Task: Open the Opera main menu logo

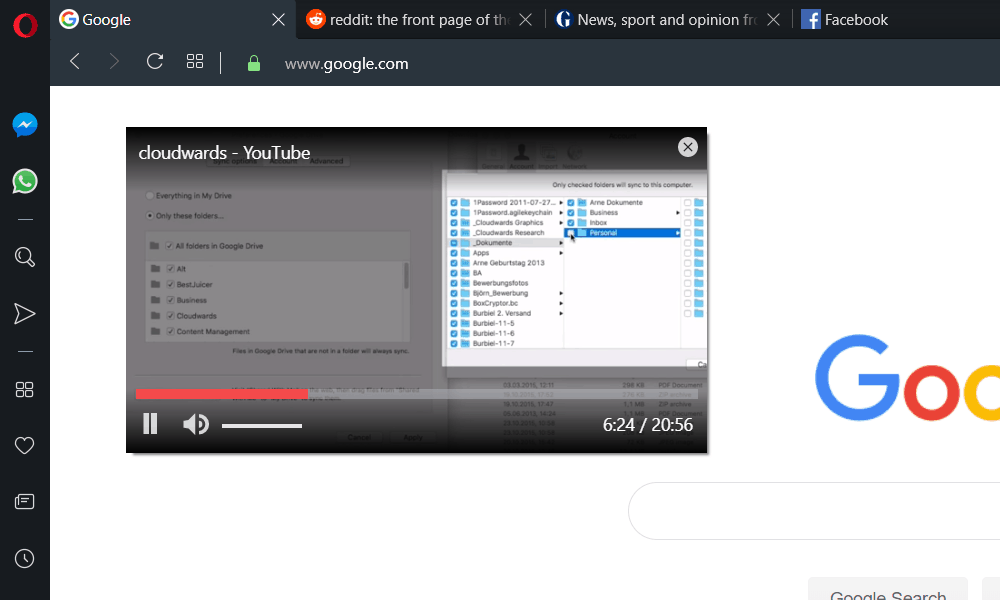Action: 25,26
